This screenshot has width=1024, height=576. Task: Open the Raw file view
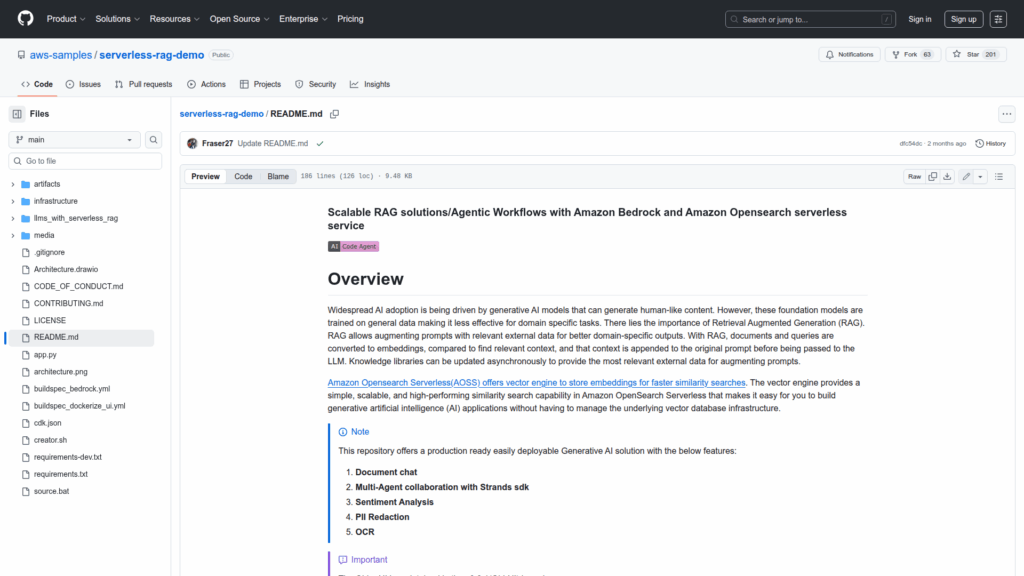point(914,176)
